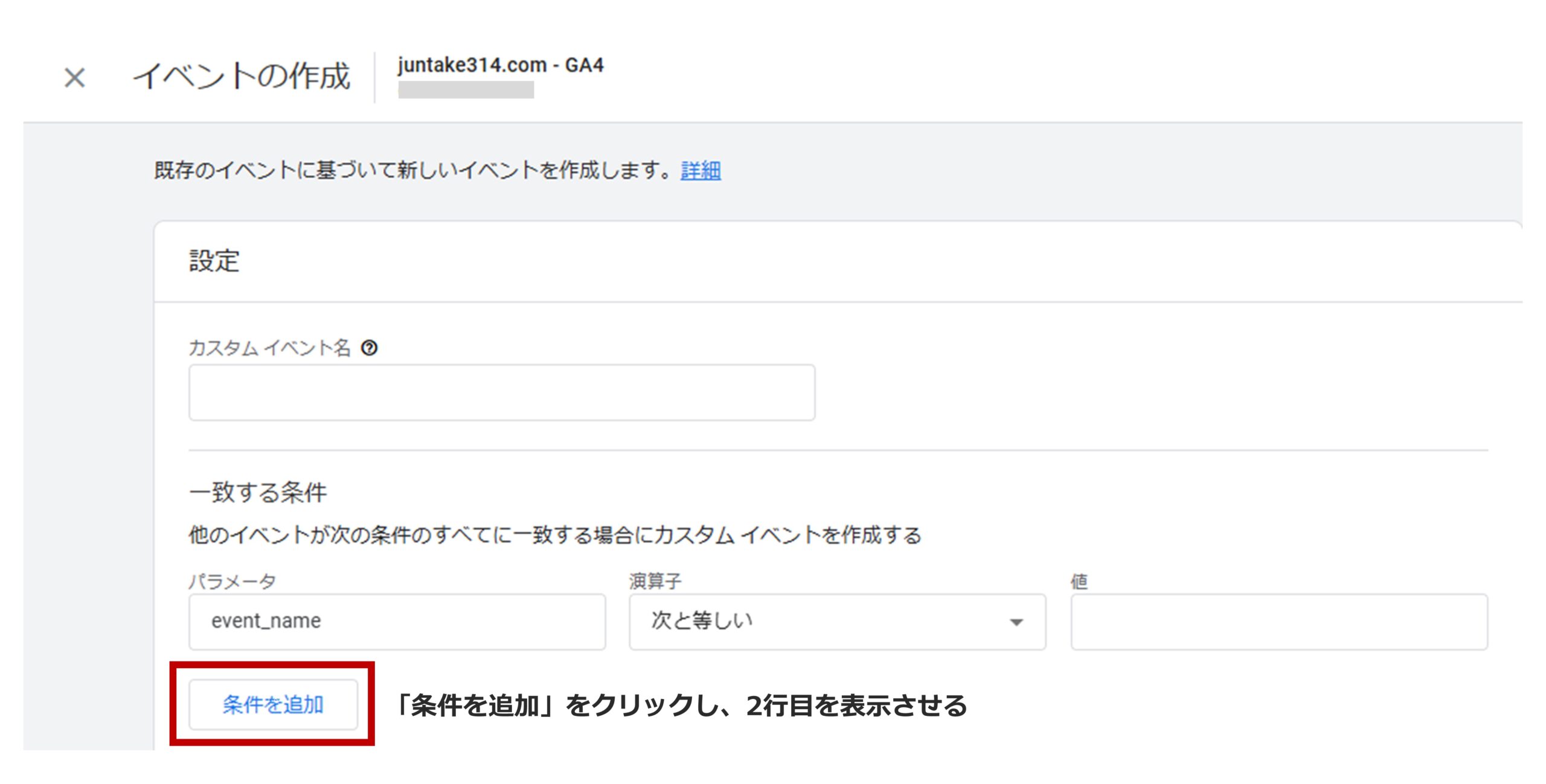
Task: Click the 一致する条件 heading
Action: pyautogui.click(x=260, y=492)
